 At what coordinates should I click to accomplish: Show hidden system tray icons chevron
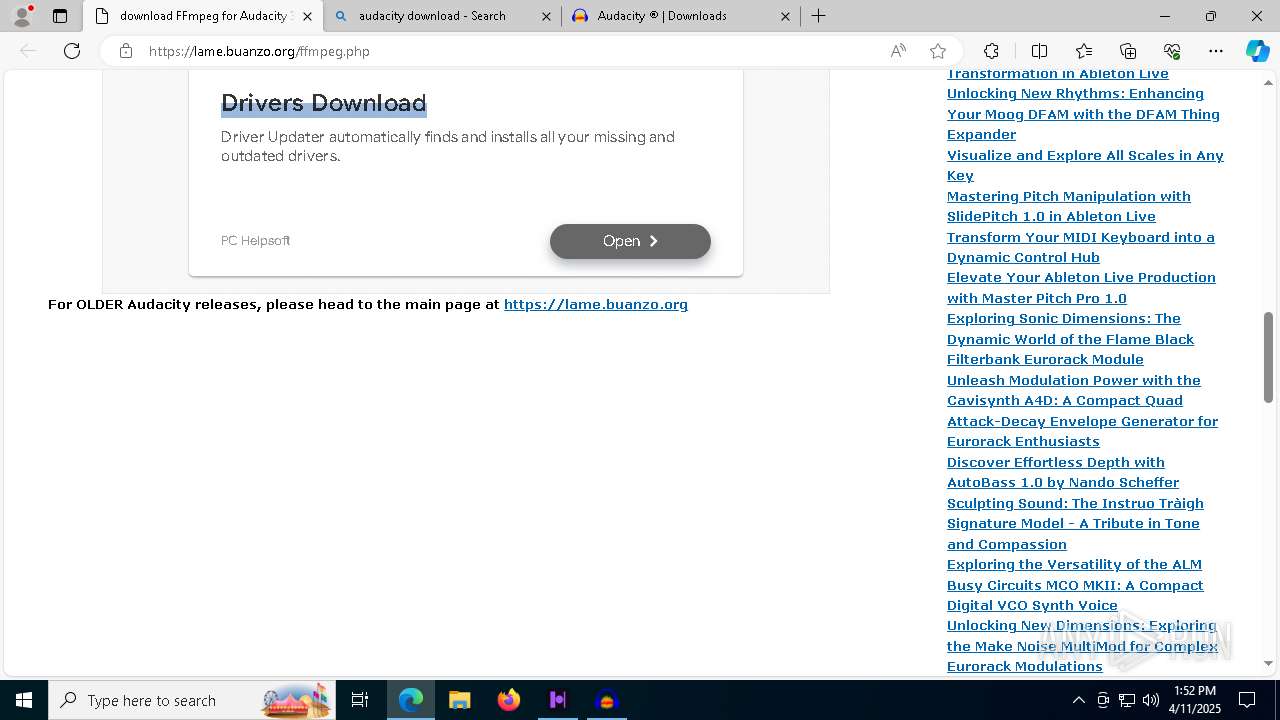click(x=1078, y=700)
